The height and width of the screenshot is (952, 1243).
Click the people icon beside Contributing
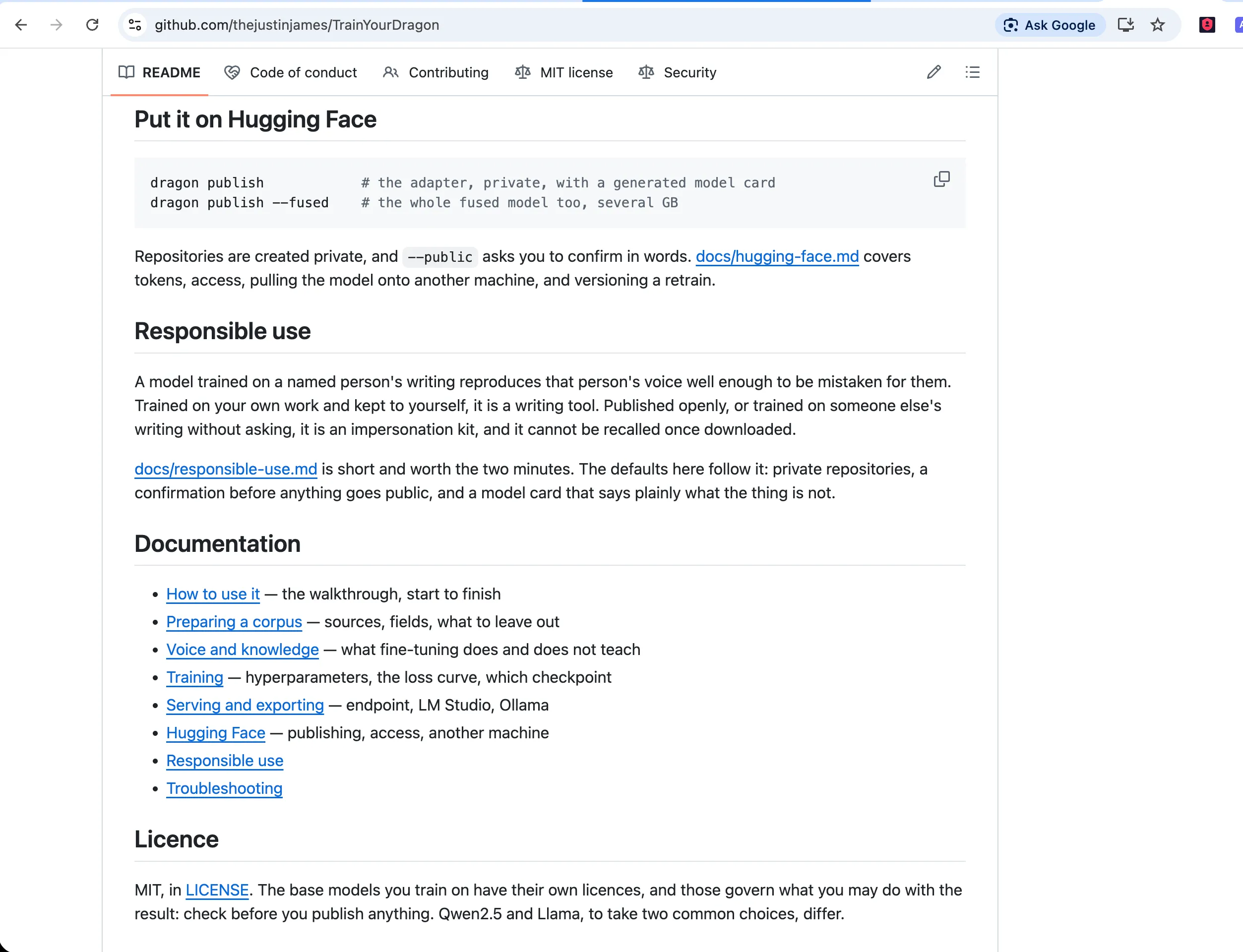(x=390, y=72)
